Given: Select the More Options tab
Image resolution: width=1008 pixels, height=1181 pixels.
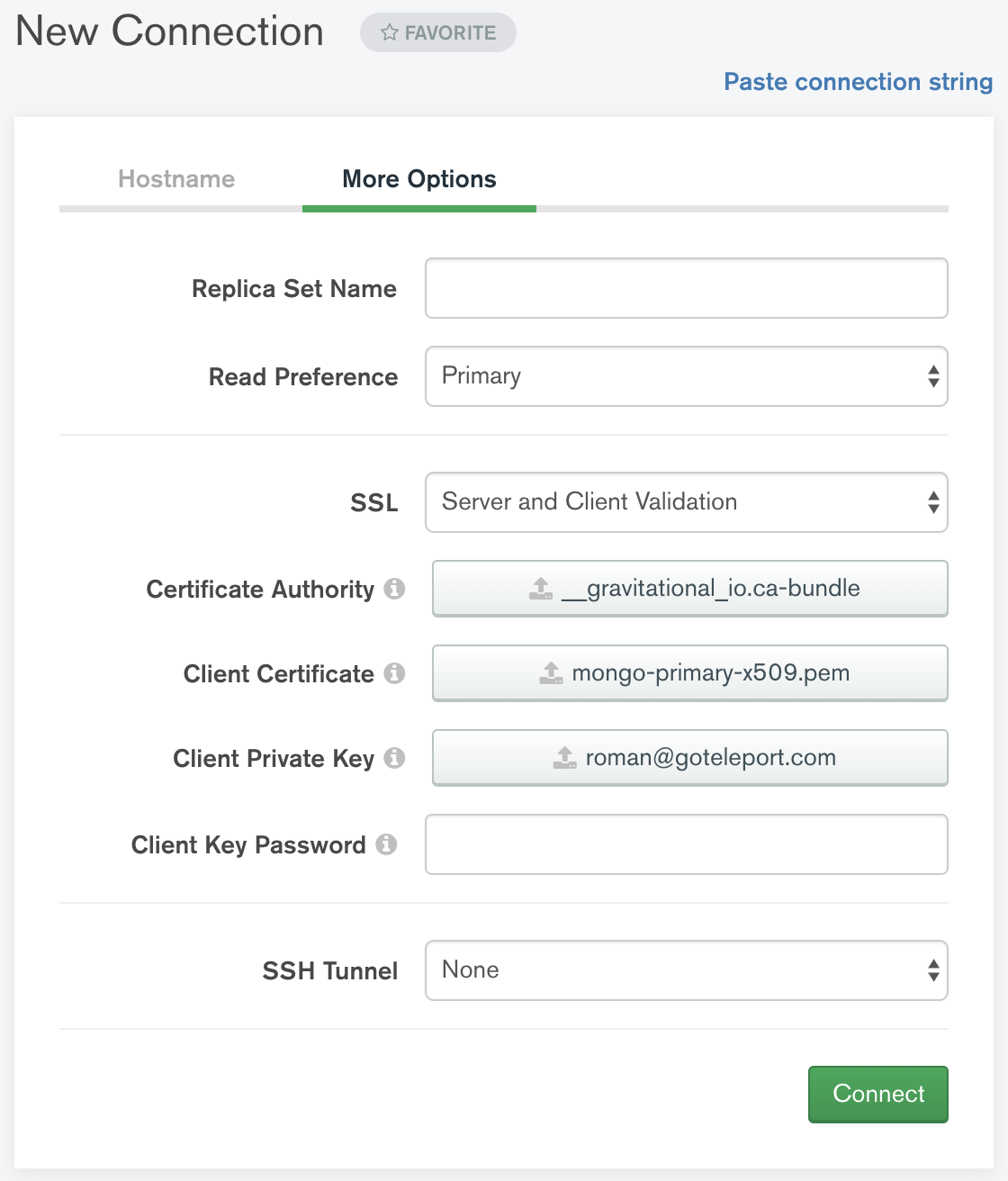Looking at the screenshot, I should (418, 179).
